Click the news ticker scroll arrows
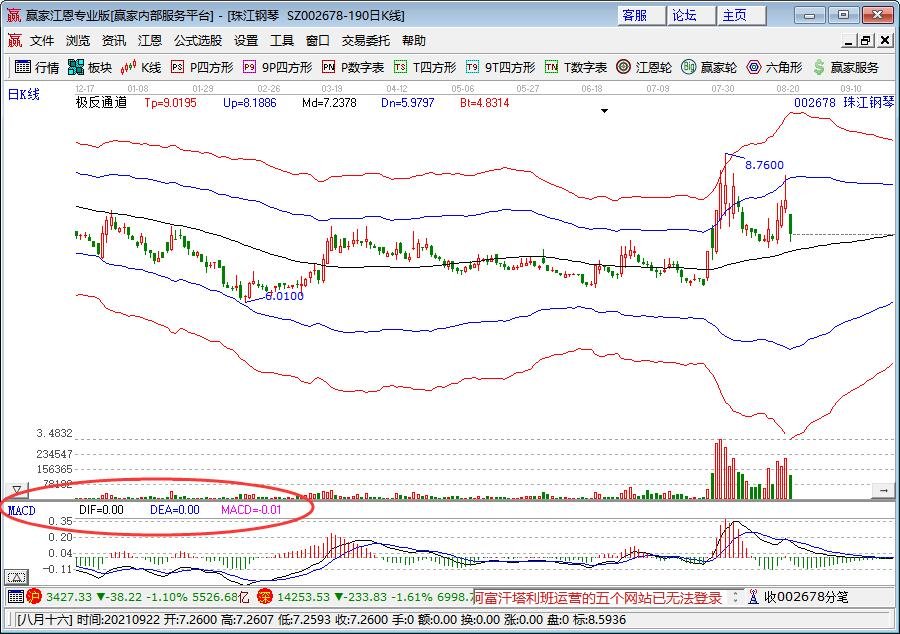900x634 pixels. pyautogui.click(x=735, y=597)
